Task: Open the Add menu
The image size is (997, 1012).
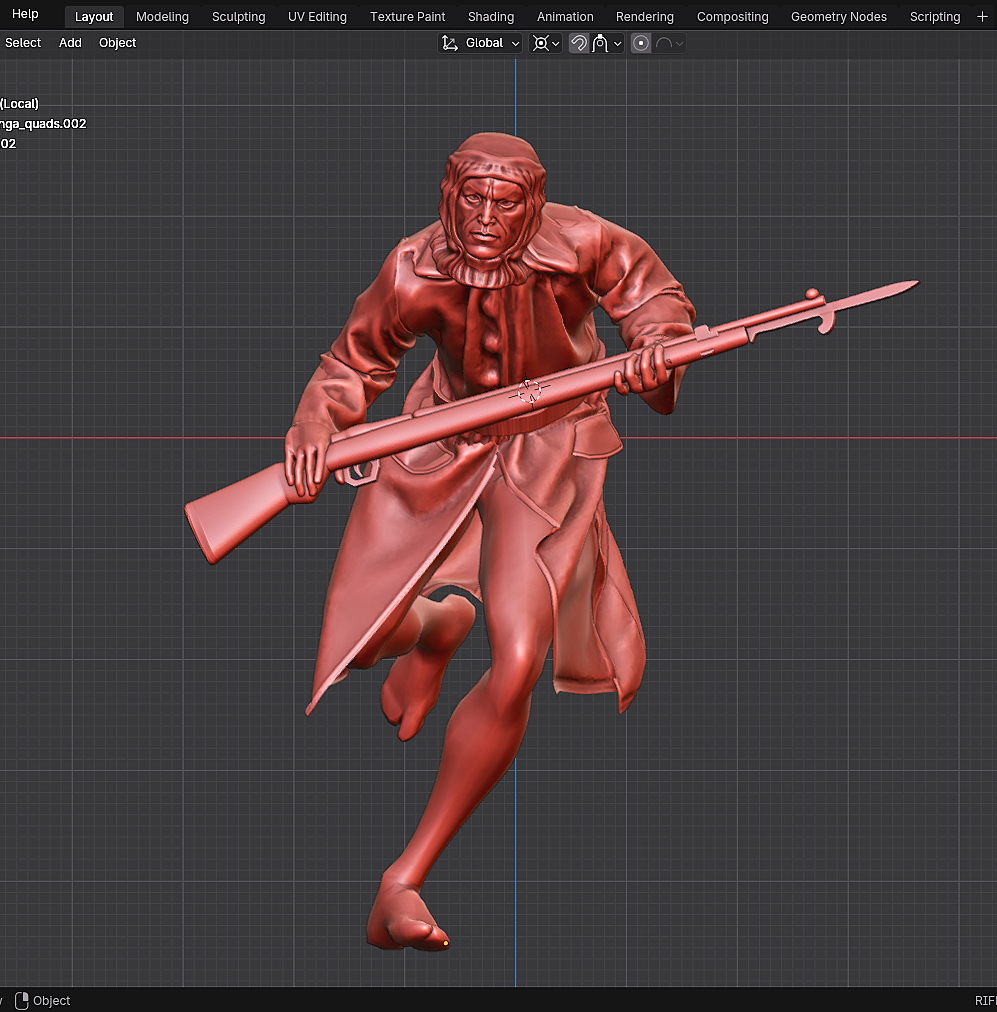Action: [x=70, y=43]
